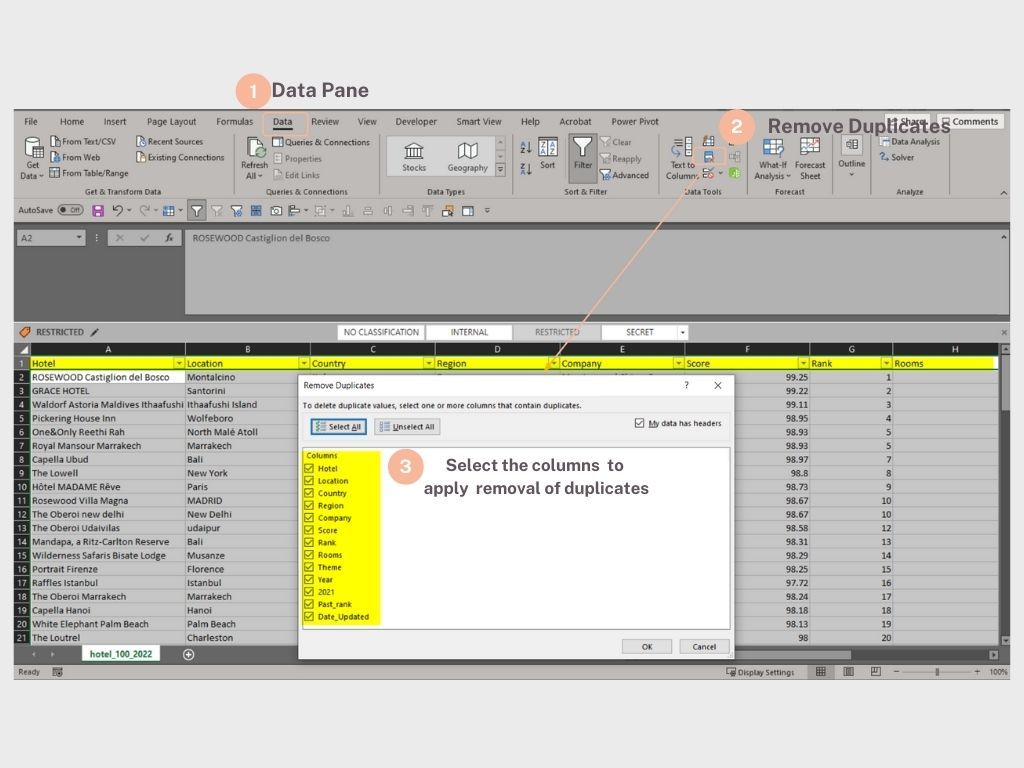Click the Flash Fill icon
Image resolution: width=1024 pixels, height=768 pixels.
(709, 141)
